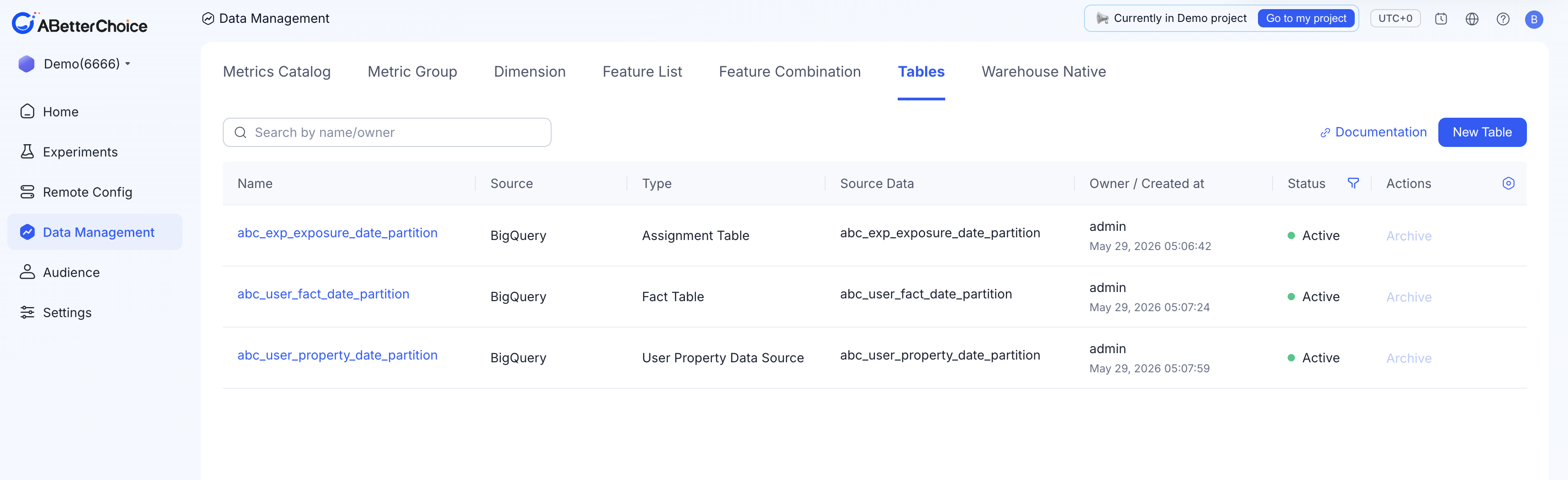Open Remote Config in sidebar
The width and height of the screenshot is (1568, 480).
pyautogui.click(x=95, y=192)
